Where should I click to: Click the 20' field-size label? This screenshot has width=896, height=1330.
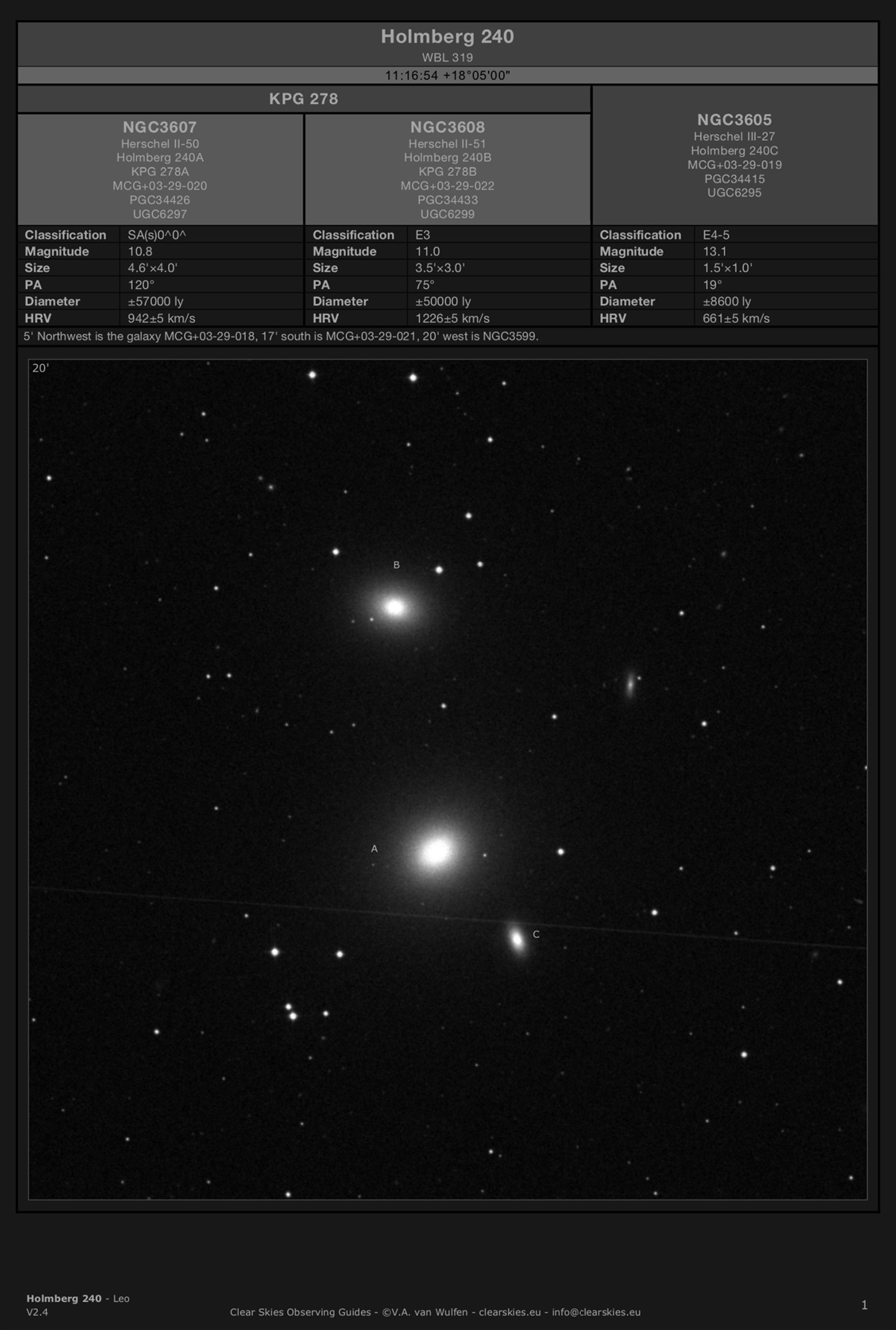coord(41,368)
